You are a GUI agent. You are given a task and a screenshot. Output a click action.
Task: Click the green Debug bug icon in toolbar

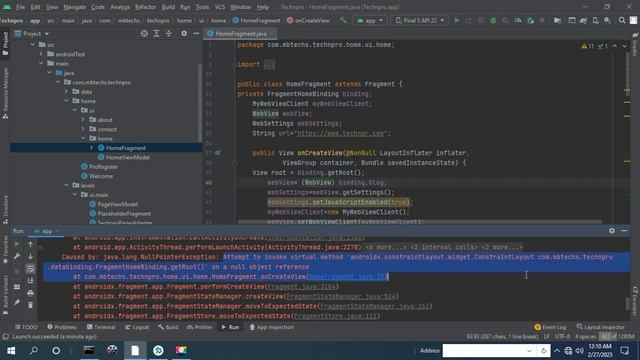493,20
